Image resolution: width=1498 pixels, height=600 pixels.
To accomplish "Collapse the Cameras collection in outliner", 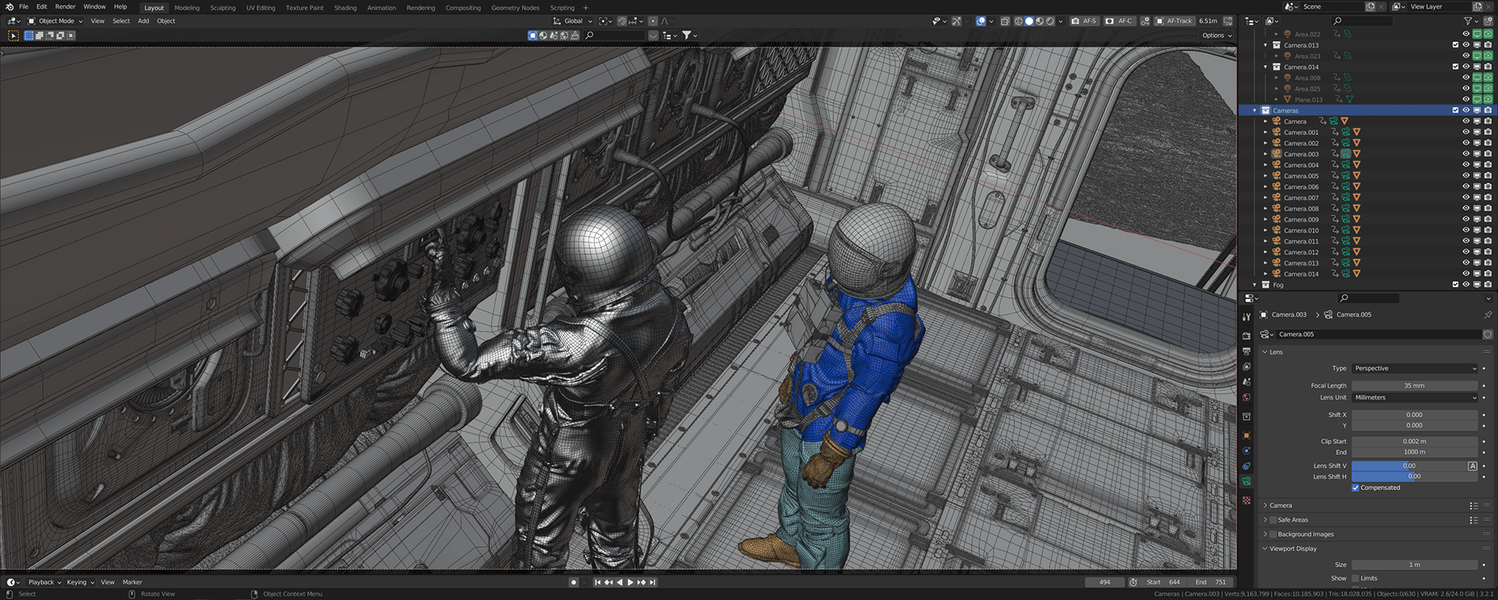I will pyautogui.click(x=1255, y=110).
